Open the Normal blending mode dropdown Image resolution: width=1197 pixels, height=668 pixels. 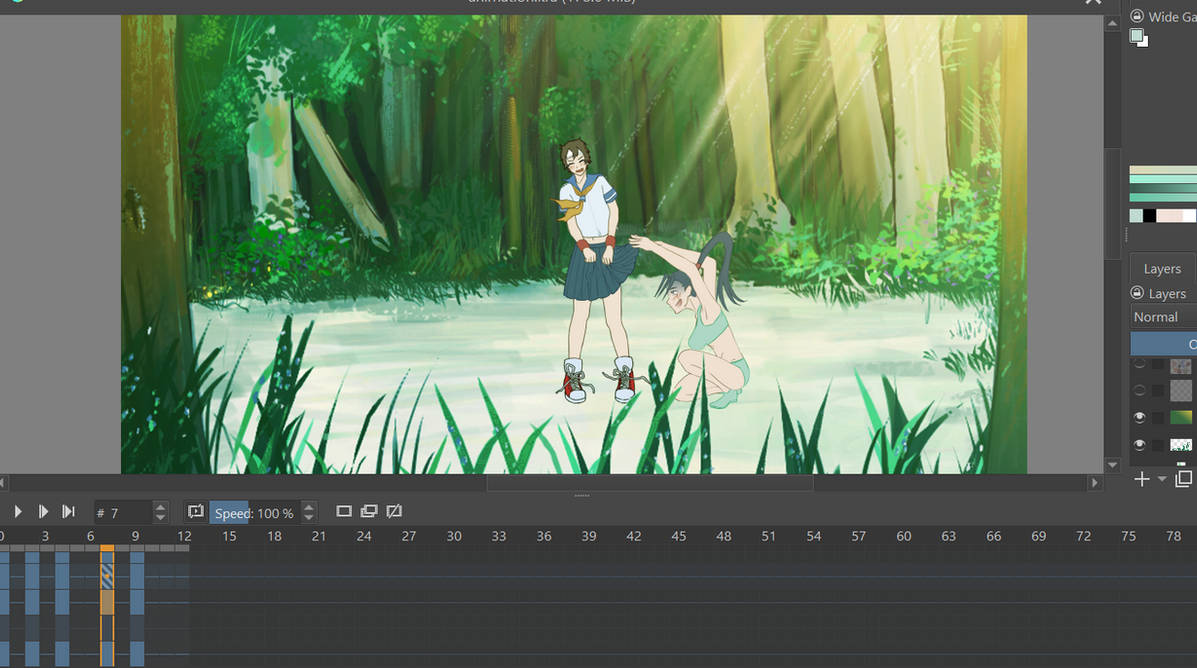coord(1163,317)
